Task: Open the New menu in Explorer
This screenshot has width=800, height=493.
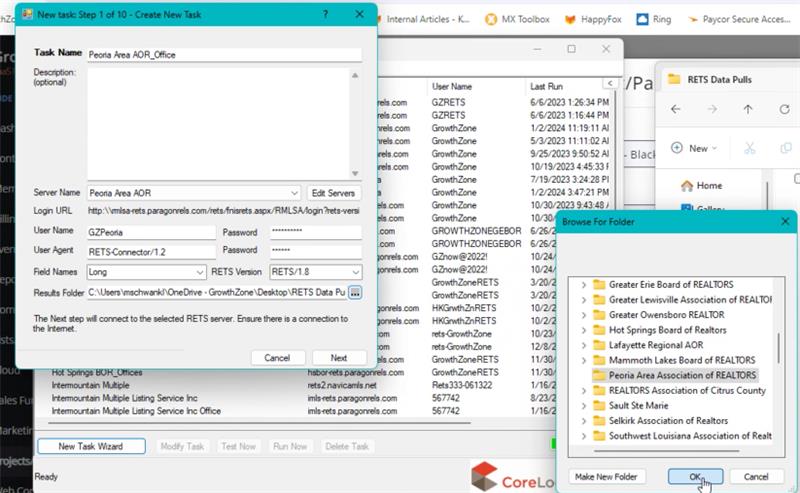Action: (x=689, y=148)
